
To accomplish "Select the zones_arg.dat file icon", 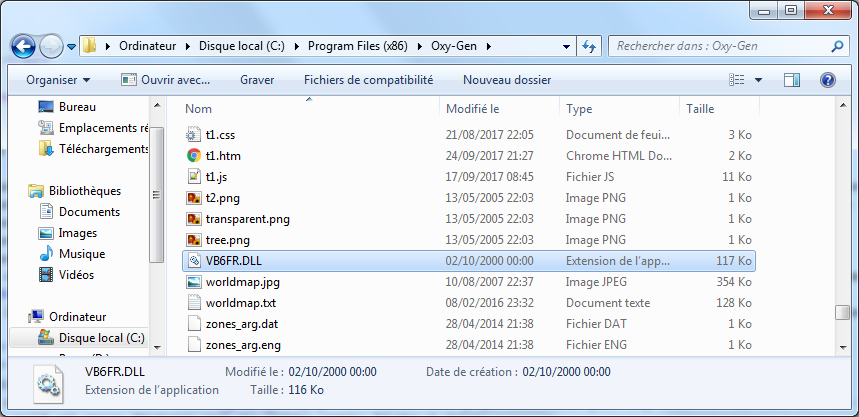I will coord(193,324).
